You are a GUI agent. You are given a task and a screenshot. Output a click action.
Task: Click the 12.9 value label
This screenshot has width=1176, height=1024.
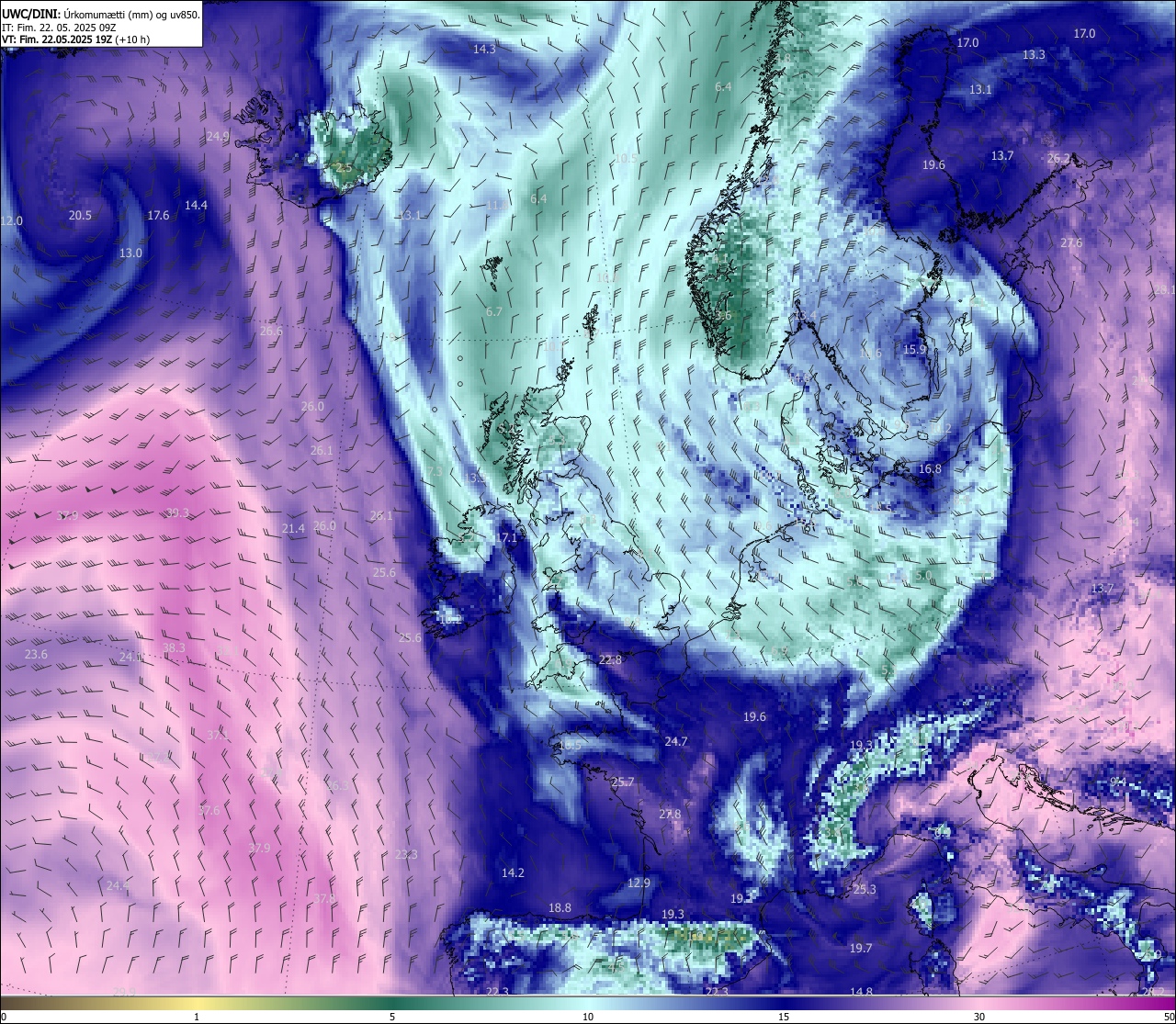click(x=639, y=883)
